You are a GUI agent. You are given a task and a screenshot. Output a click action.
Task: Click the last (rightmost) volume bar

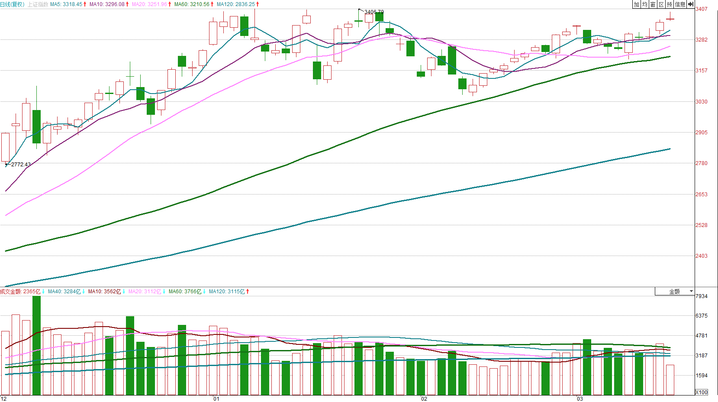pos(670,380)
